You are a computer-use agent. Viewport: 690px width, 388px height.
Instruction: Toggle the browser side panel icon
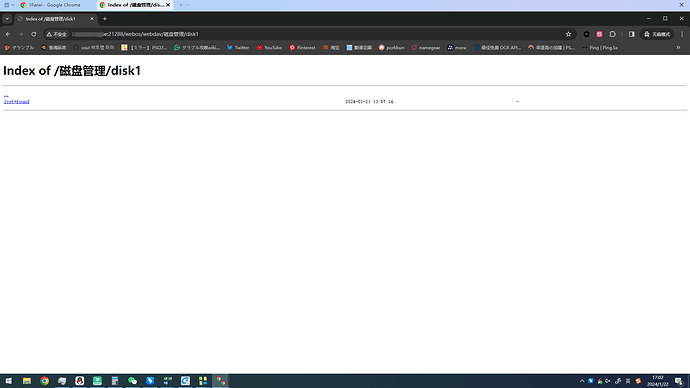631,34
